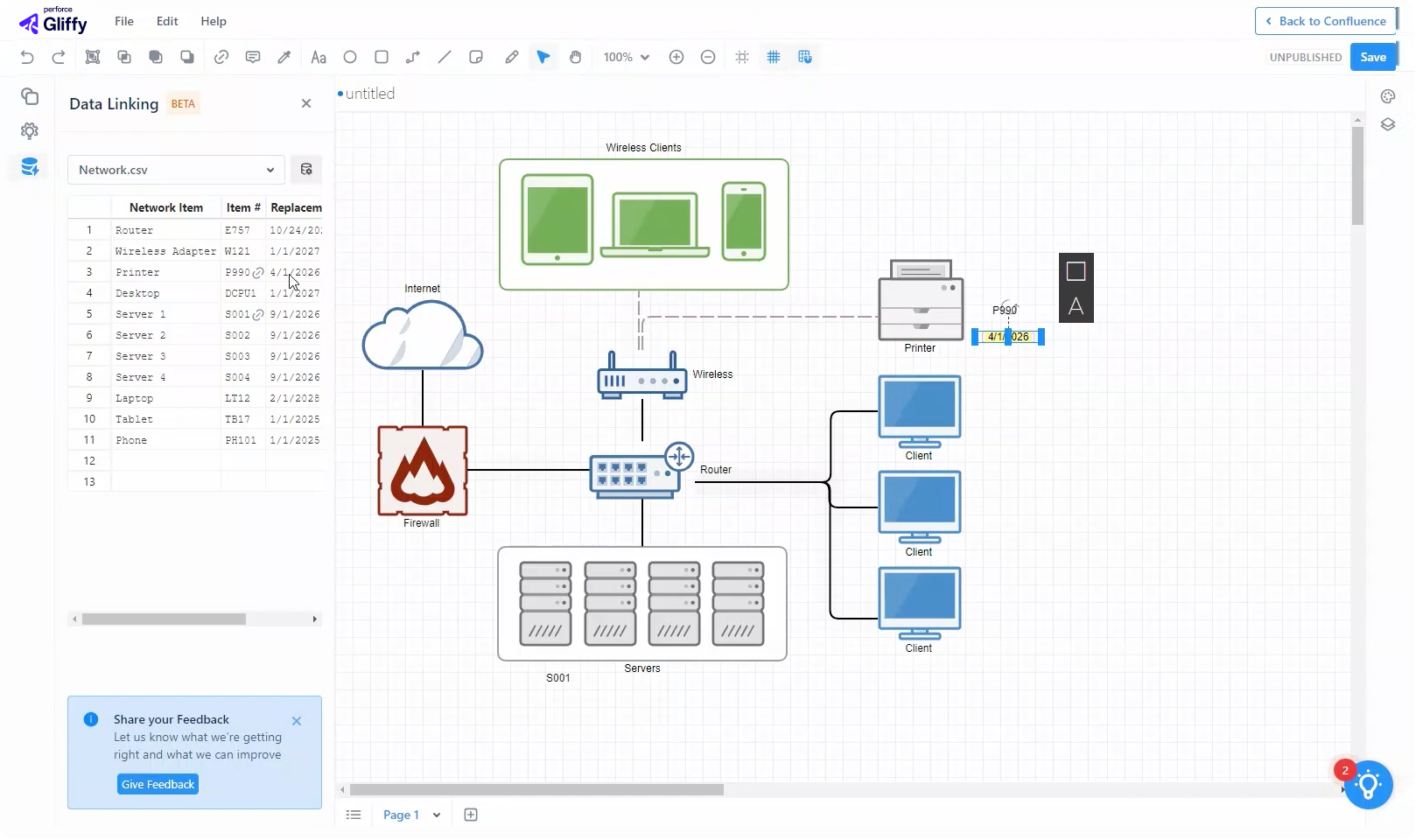Select the Text tool

coord(319,58)
